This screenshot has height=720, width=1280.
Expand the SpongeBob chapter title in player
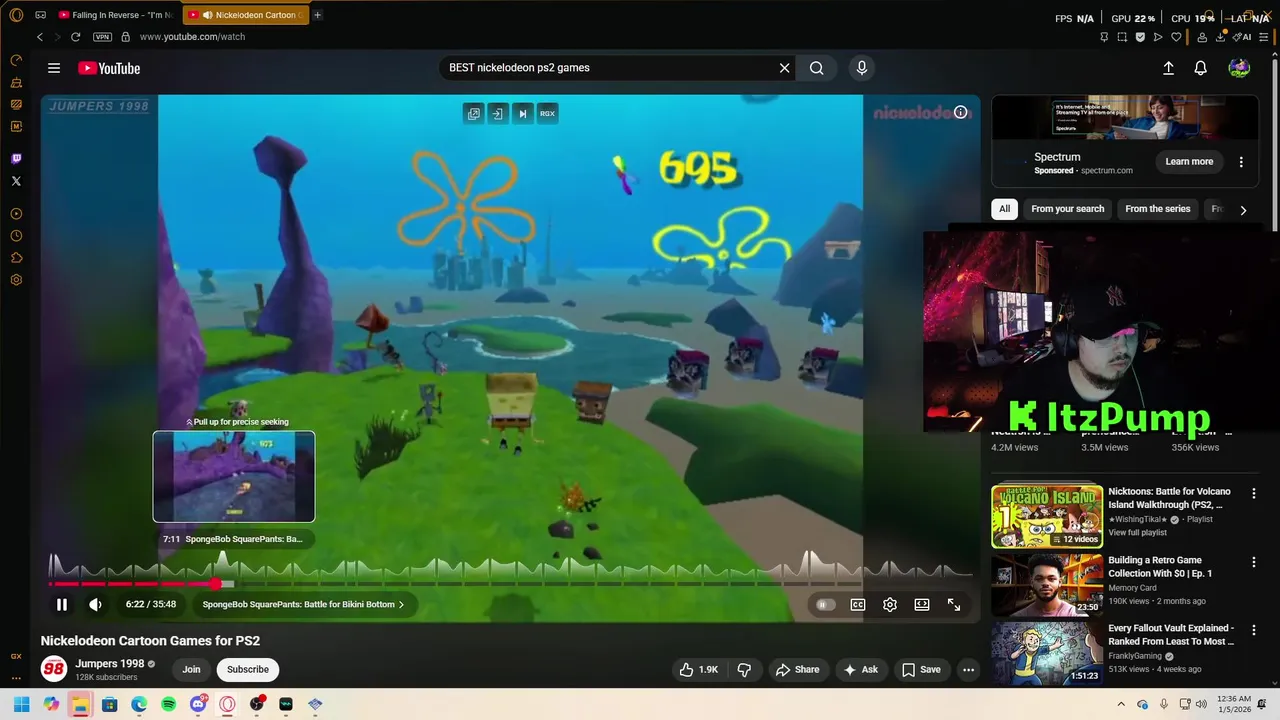(303, 604)
